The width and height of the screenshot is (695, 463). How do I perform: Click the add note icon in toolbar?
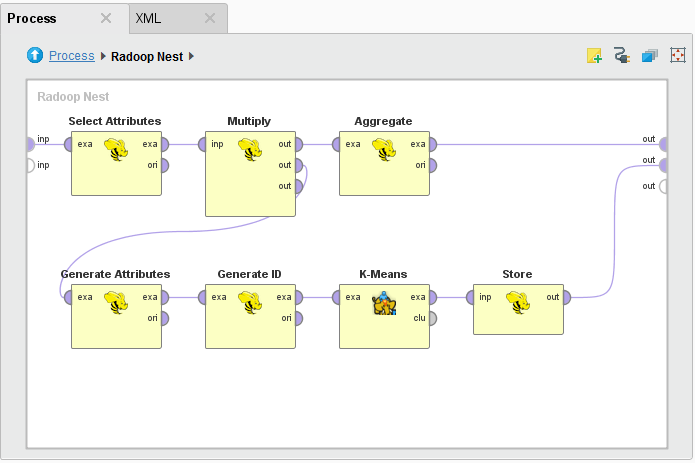[594, 56]
